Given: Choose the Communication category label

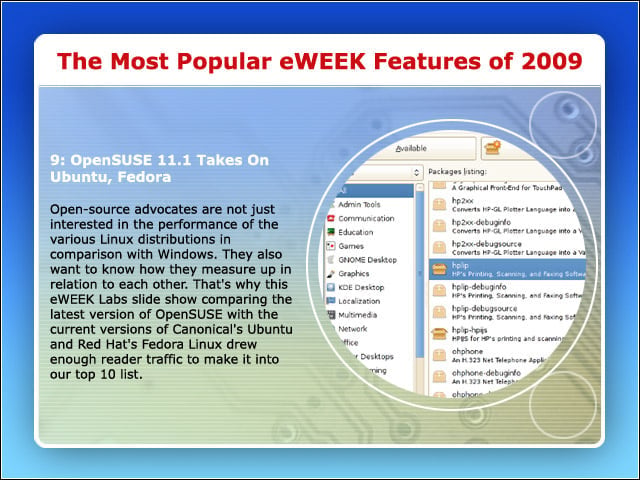Looking at the screenshot, I should (366, 218).
